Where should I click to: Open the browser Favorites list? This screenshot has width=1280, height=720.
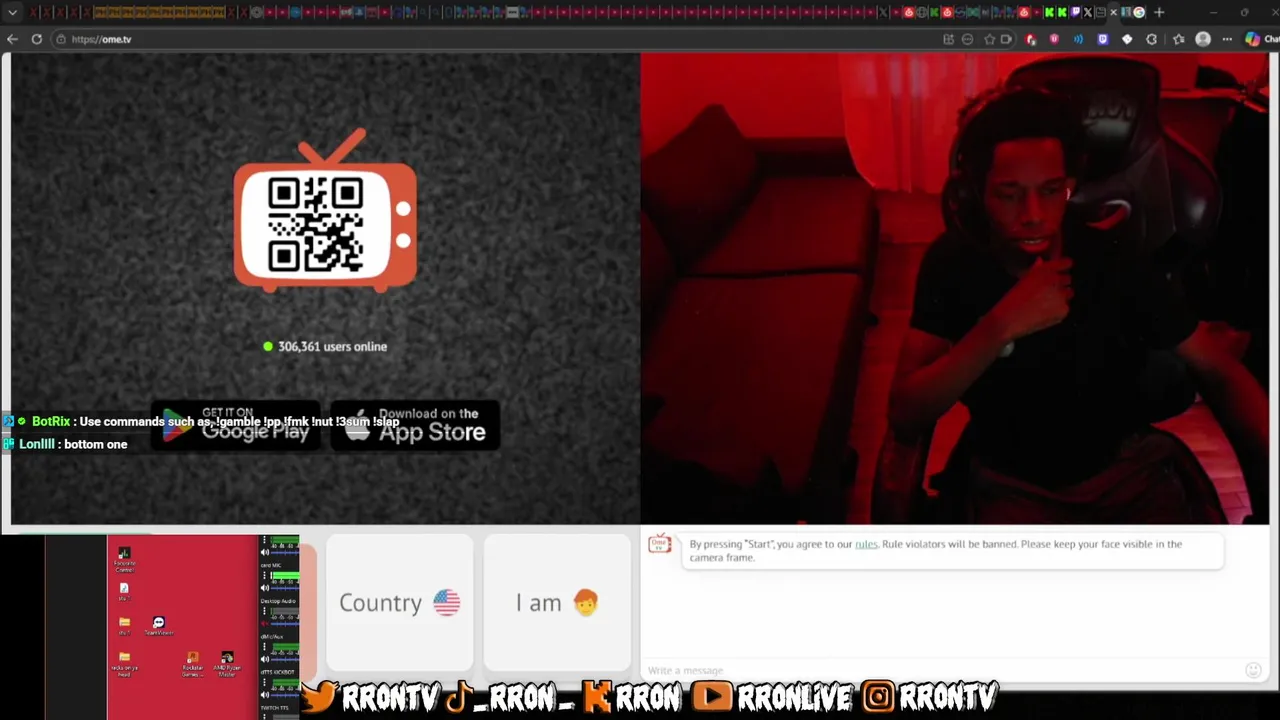click(1178, 39)
